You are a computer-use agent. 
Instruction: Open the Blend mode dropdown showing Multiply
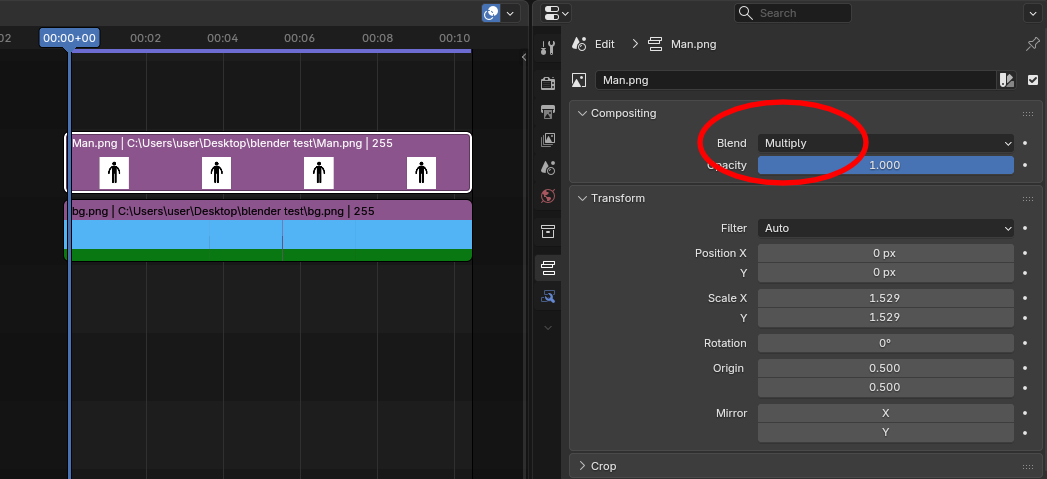pos(885,143)
